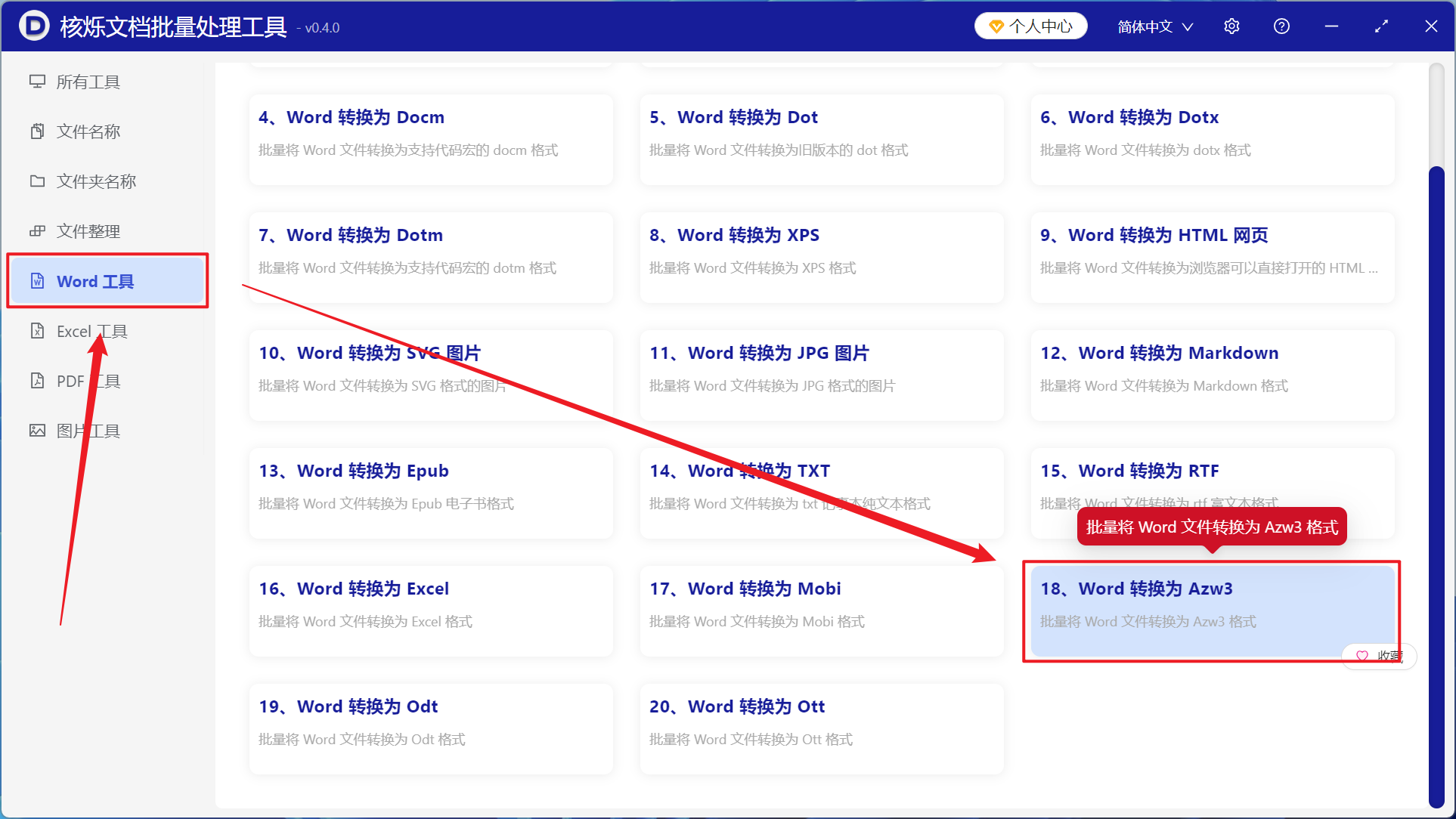
Task: Maximize the application window
Action: click(x=1381, y=26)
